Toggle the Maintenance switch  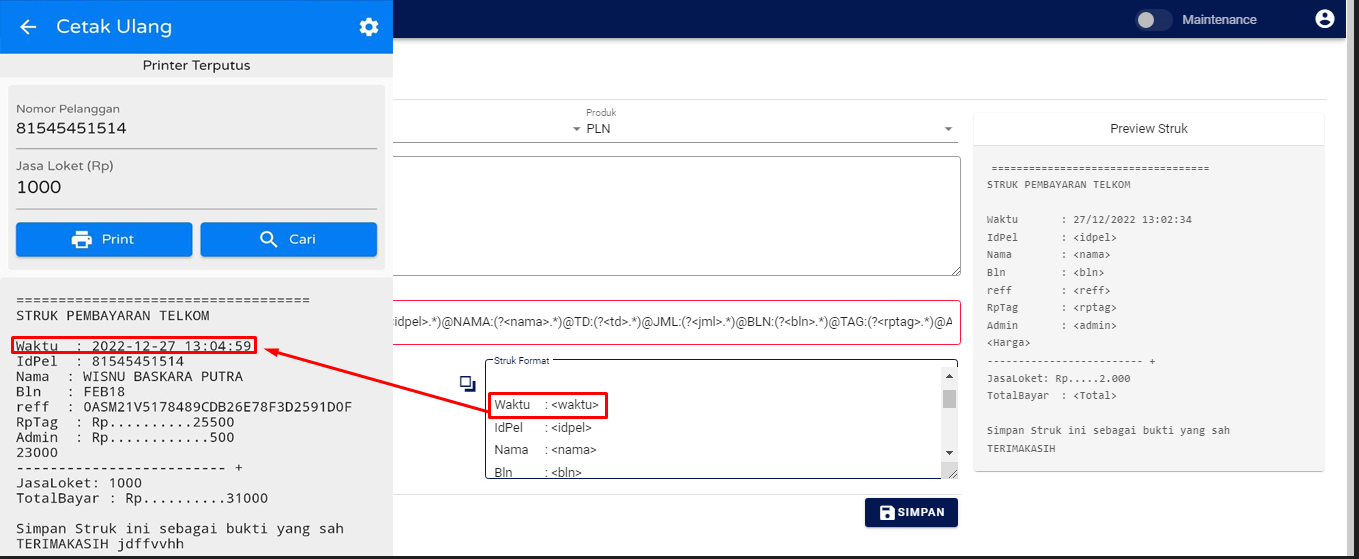point(1153,19)
